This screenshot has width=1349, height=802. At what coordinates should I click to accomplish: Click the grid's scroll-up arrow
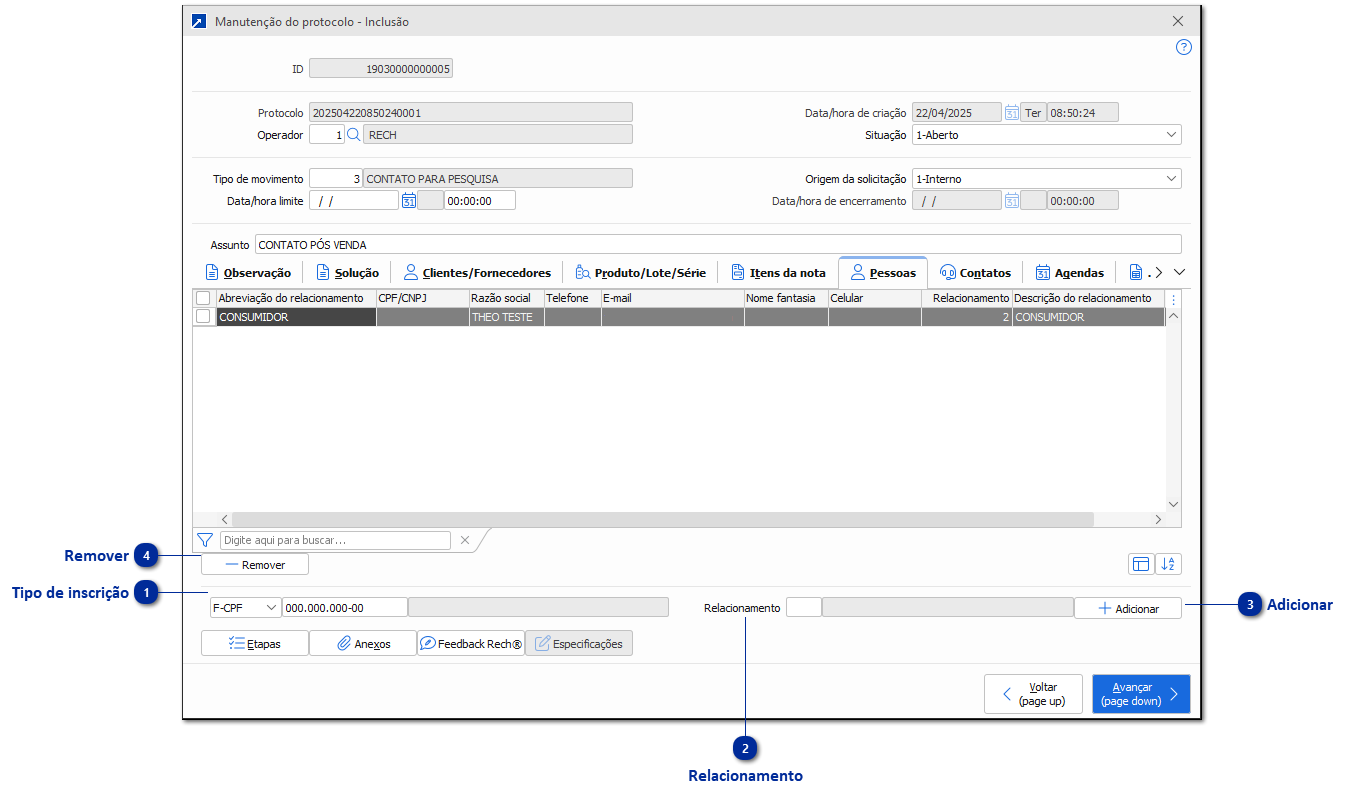(1174, 316)
